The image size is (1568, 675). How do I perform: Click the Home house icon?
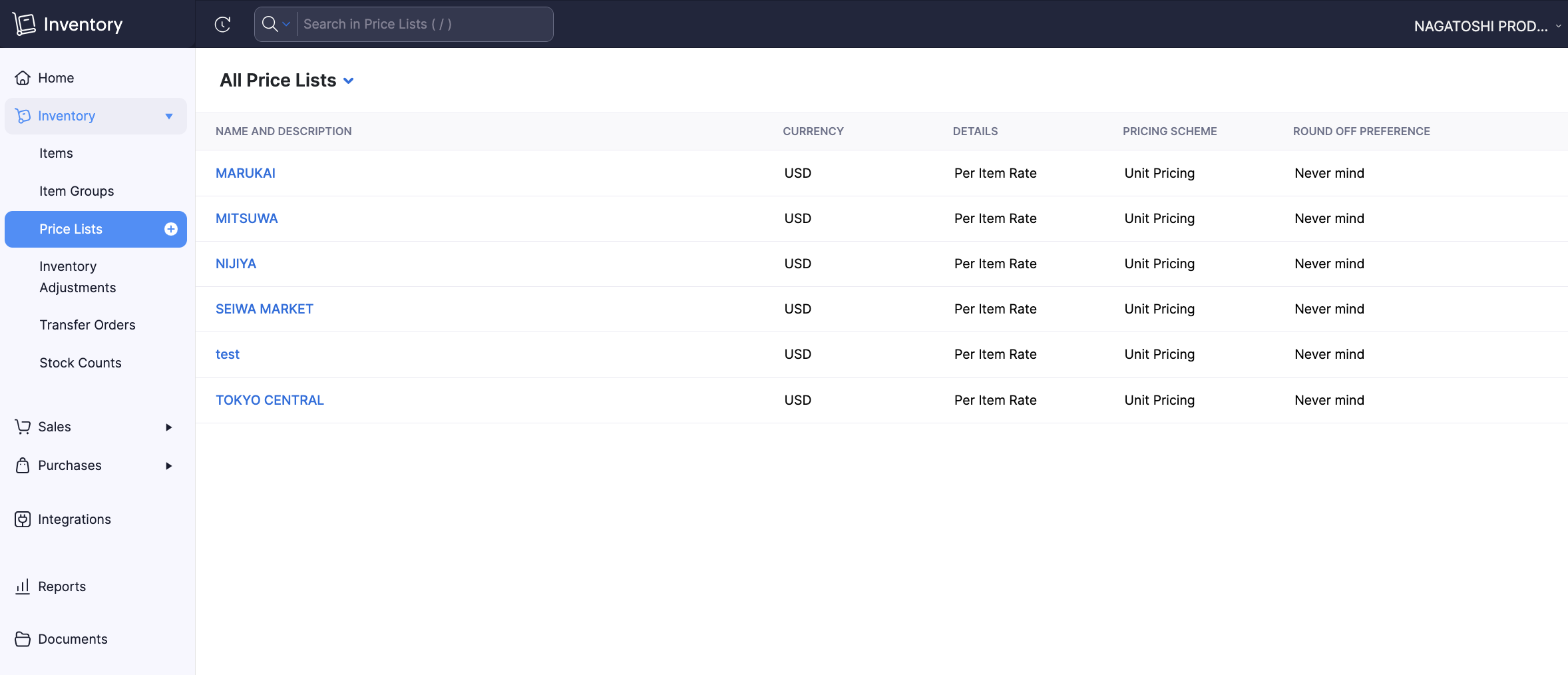click(x=23, y=78)
